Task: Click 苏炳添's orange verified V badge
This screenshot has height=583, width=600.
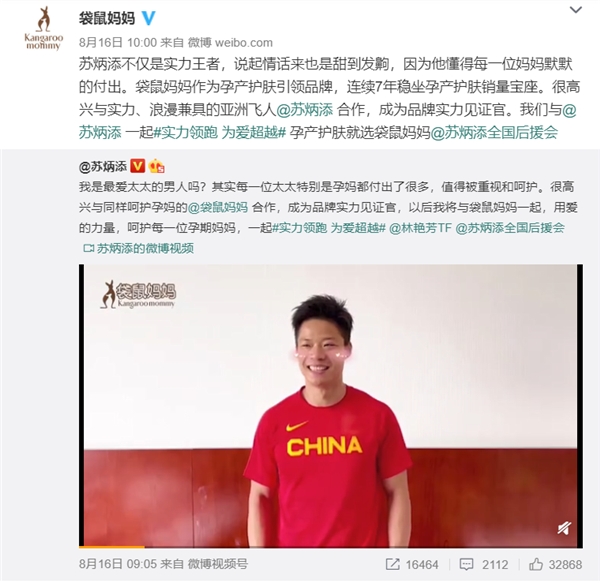Action: click(x=138, y=166)
